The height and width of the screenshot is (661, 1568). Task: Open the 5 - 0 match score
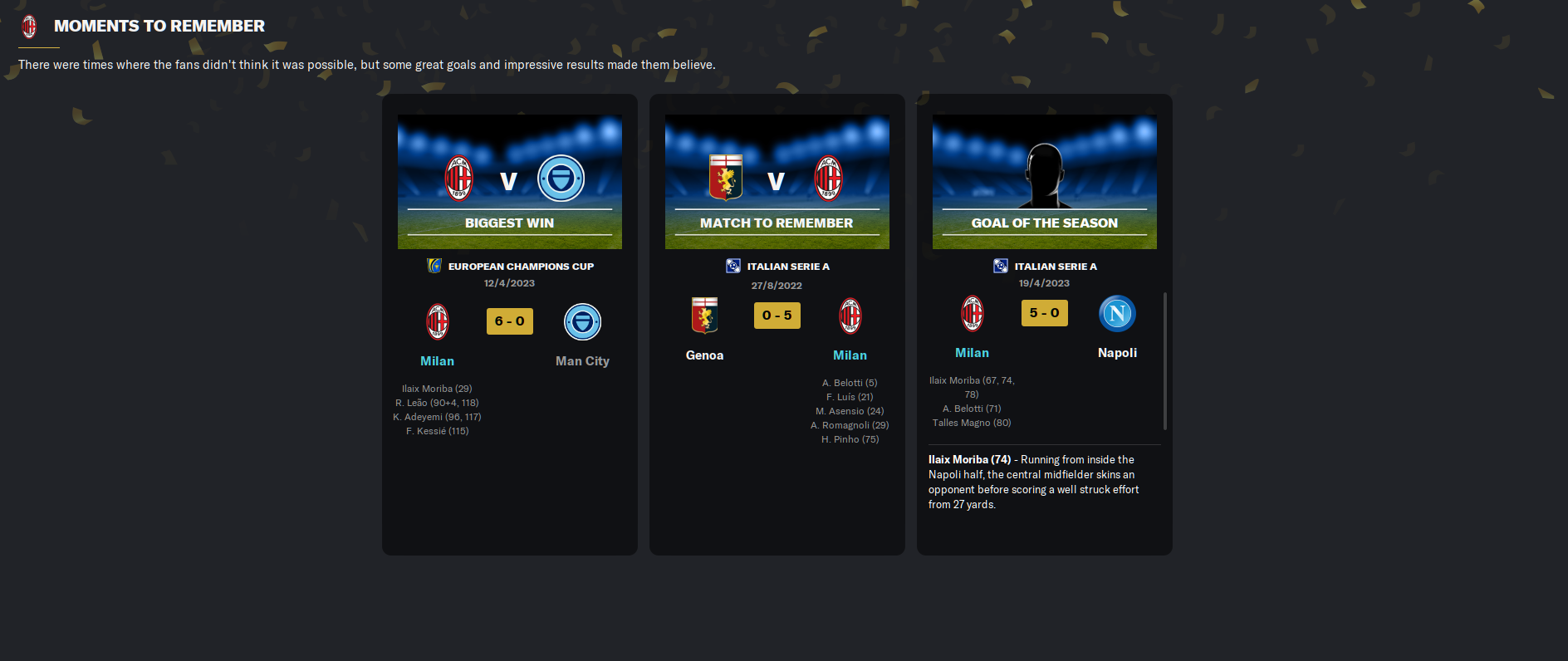point(1045,313)
